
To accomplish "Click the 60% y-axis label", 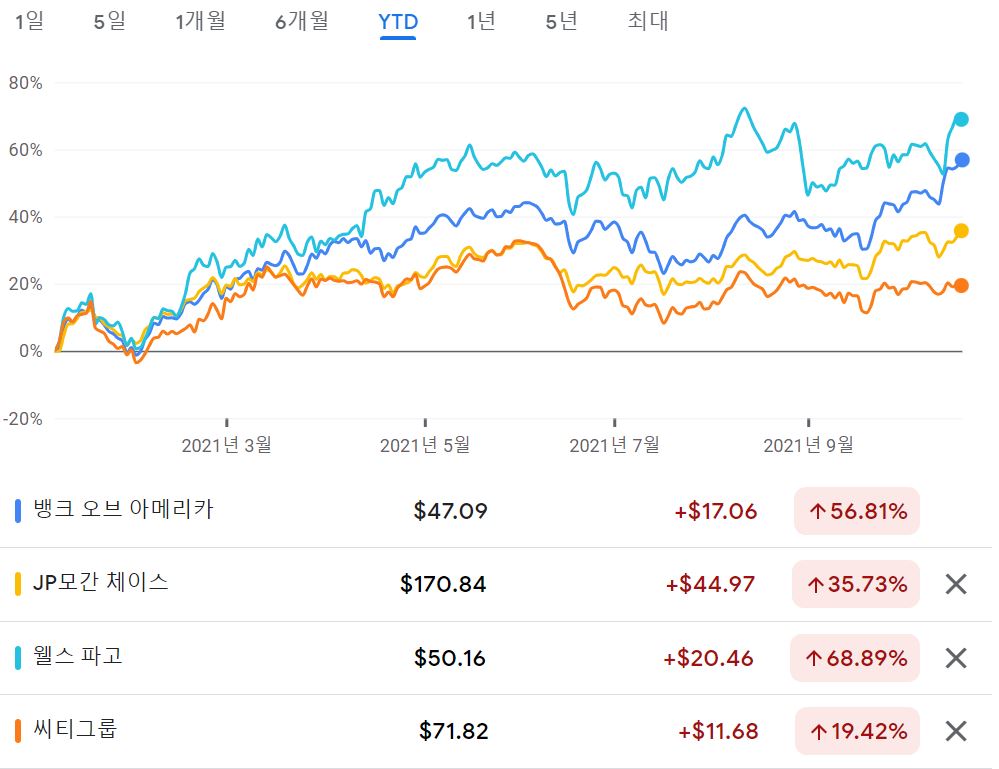I will coord(25,150).
